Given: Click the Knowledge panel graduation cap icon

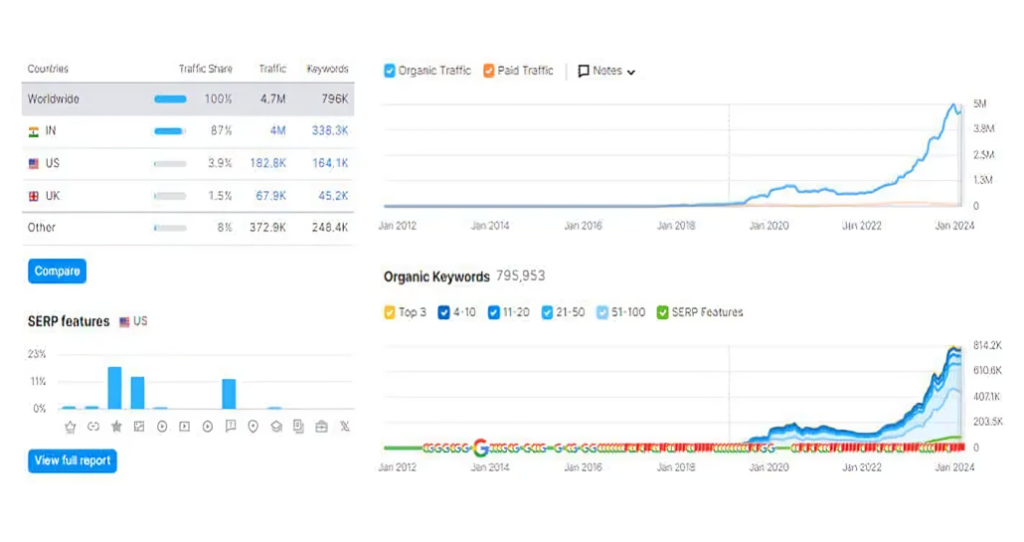Looking at the screenshot, I should coord(275,427).
